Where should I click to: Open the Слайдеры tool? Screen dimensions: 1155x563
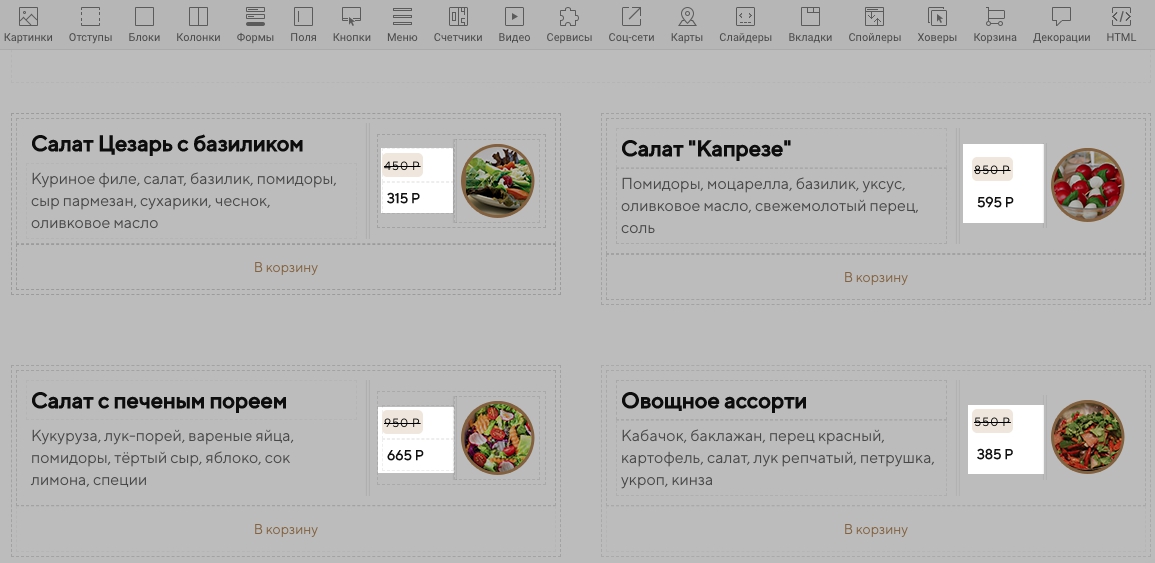(x=745, y=24)
